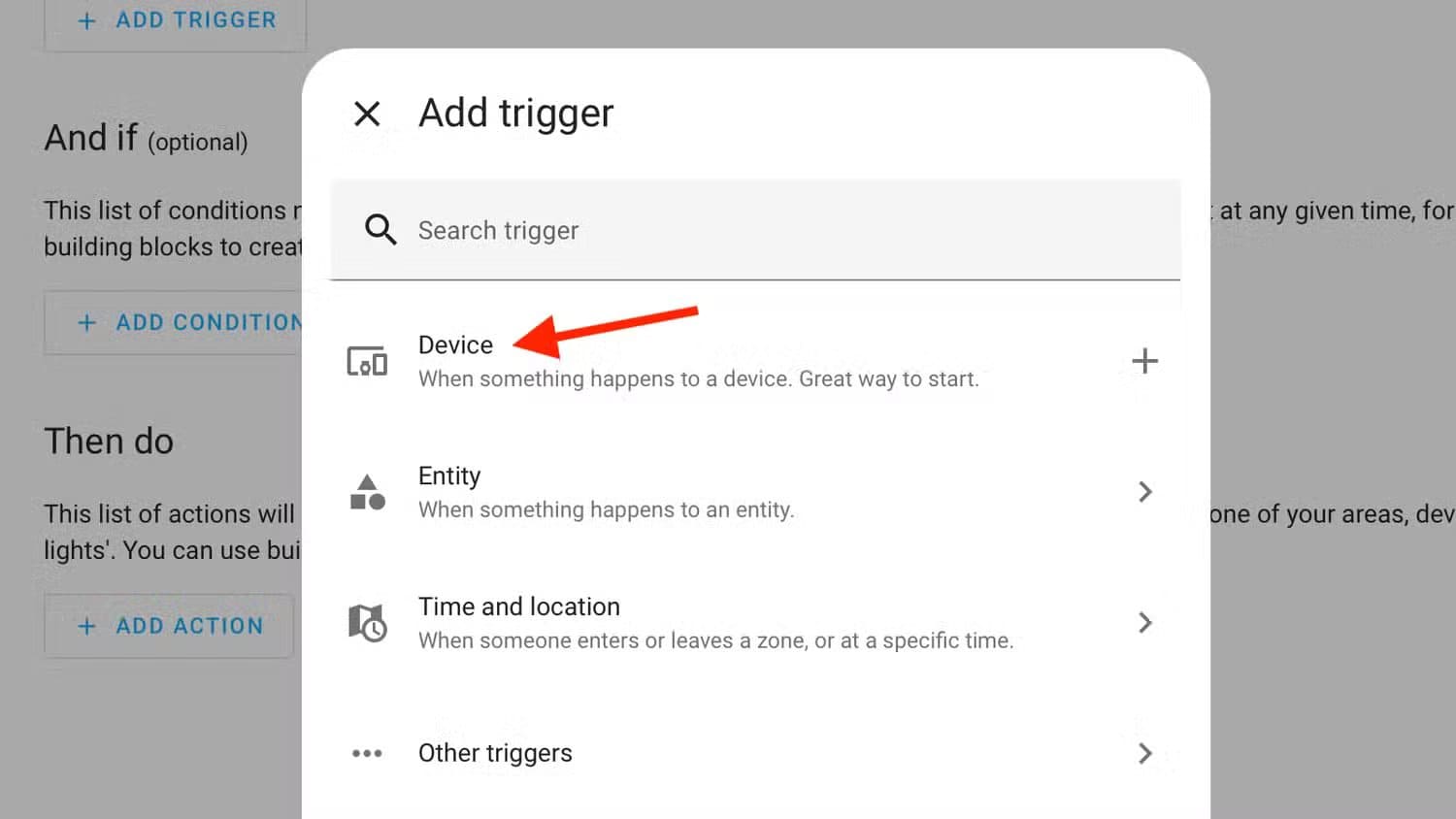Click Add Condition button in background page

click(x=174, y=322)
